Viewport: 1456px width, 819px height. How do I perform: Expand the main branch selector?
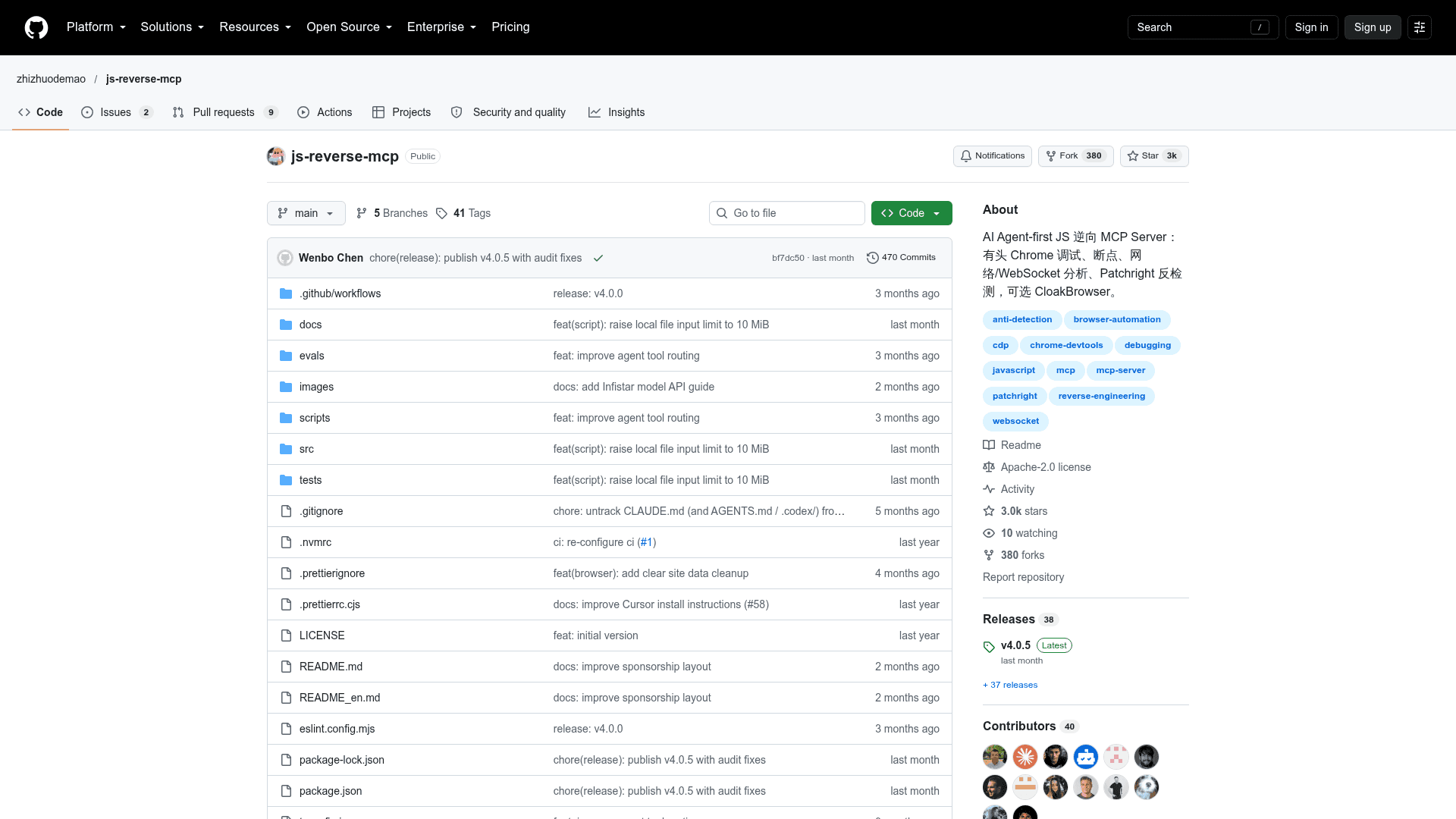pyautogui.click(x=306, y=213)
